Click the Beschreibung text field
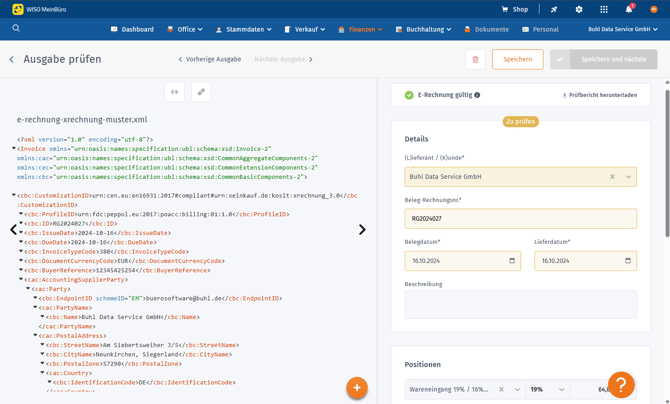670x404 pixels. point(520,304)
